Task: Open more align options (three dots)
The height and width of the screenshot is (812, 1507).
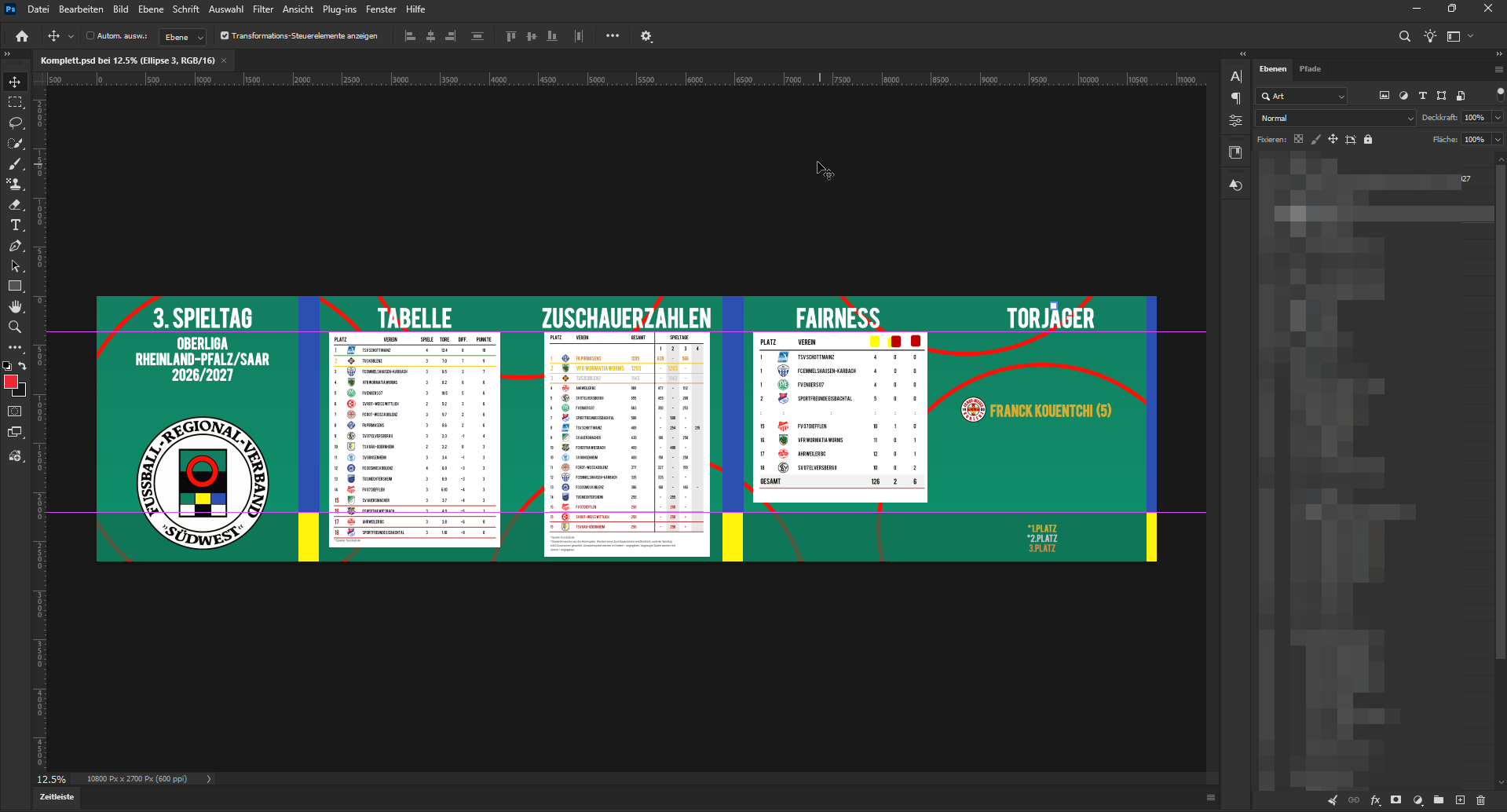Action: tap(613, 35)
